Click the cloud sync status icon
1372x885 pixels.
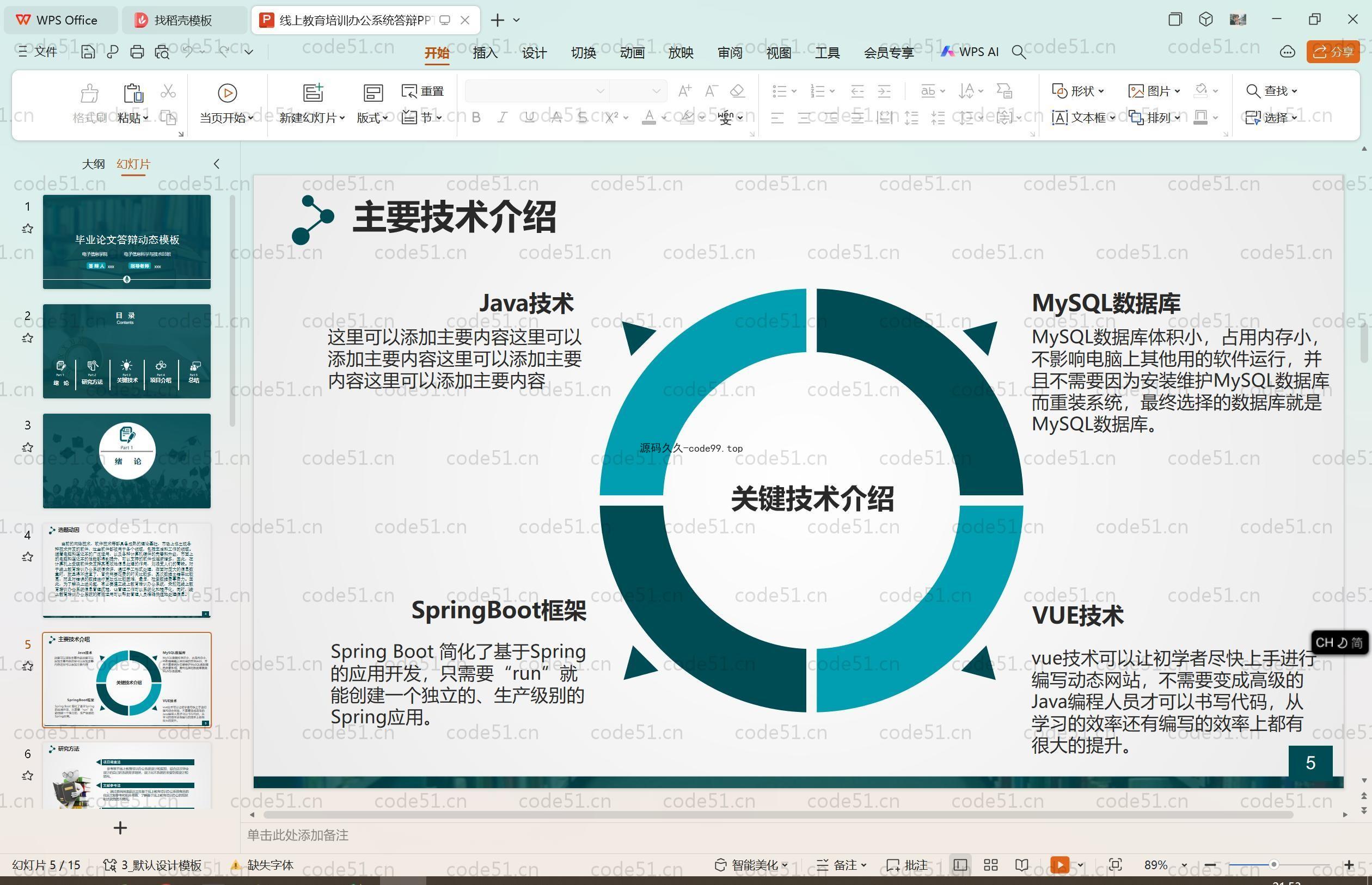[x=1287, y=52]
